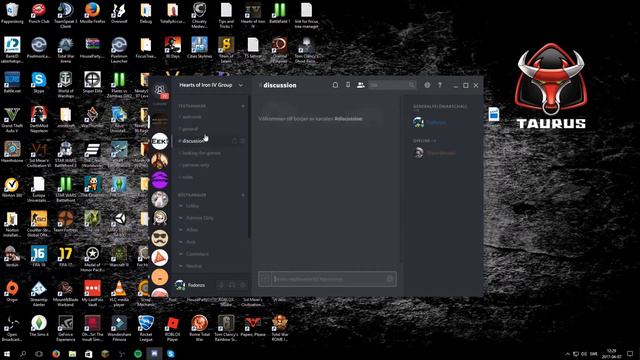Open pinned messages in Discord header

click(x=348, y=85)
